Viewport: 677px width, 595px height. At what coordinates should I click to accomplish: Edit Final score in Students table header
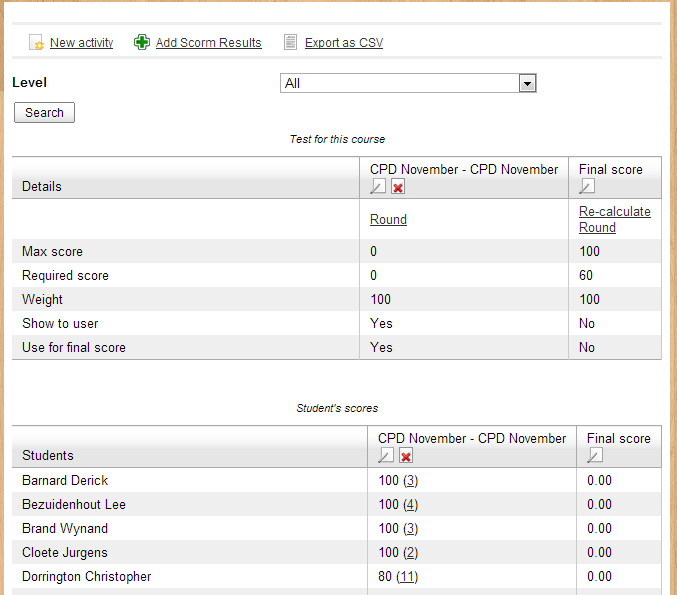[x=594, y=456]
